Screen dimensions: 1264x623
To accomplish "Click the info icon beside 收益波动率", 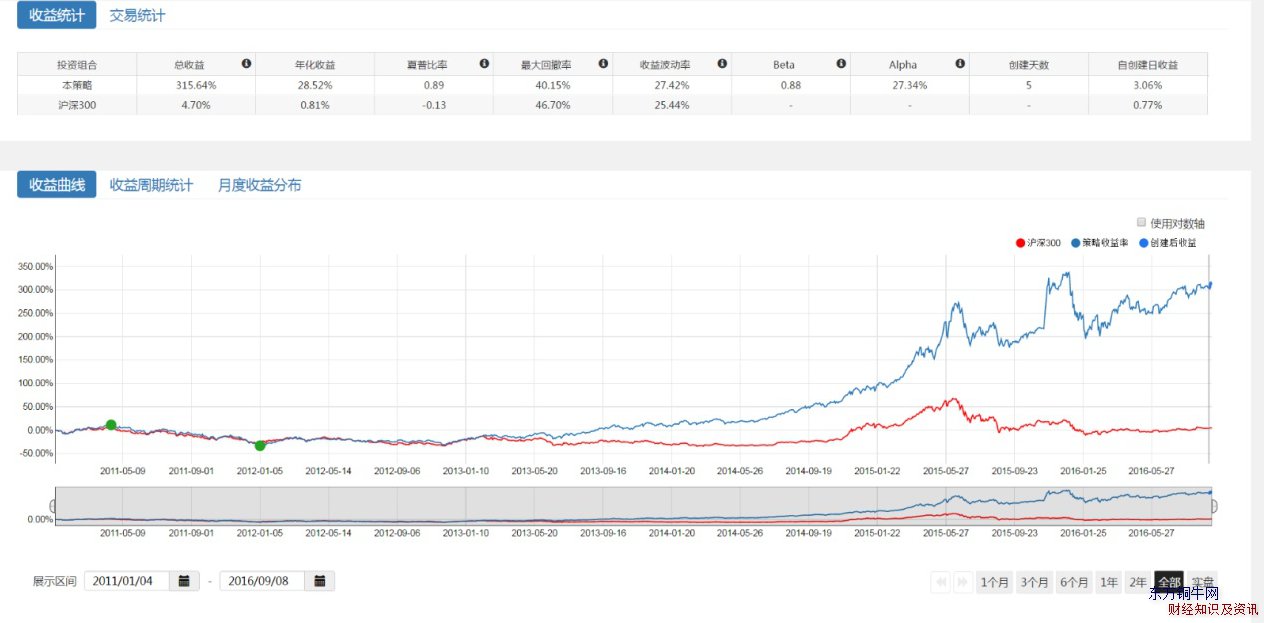I will (722, 64).
